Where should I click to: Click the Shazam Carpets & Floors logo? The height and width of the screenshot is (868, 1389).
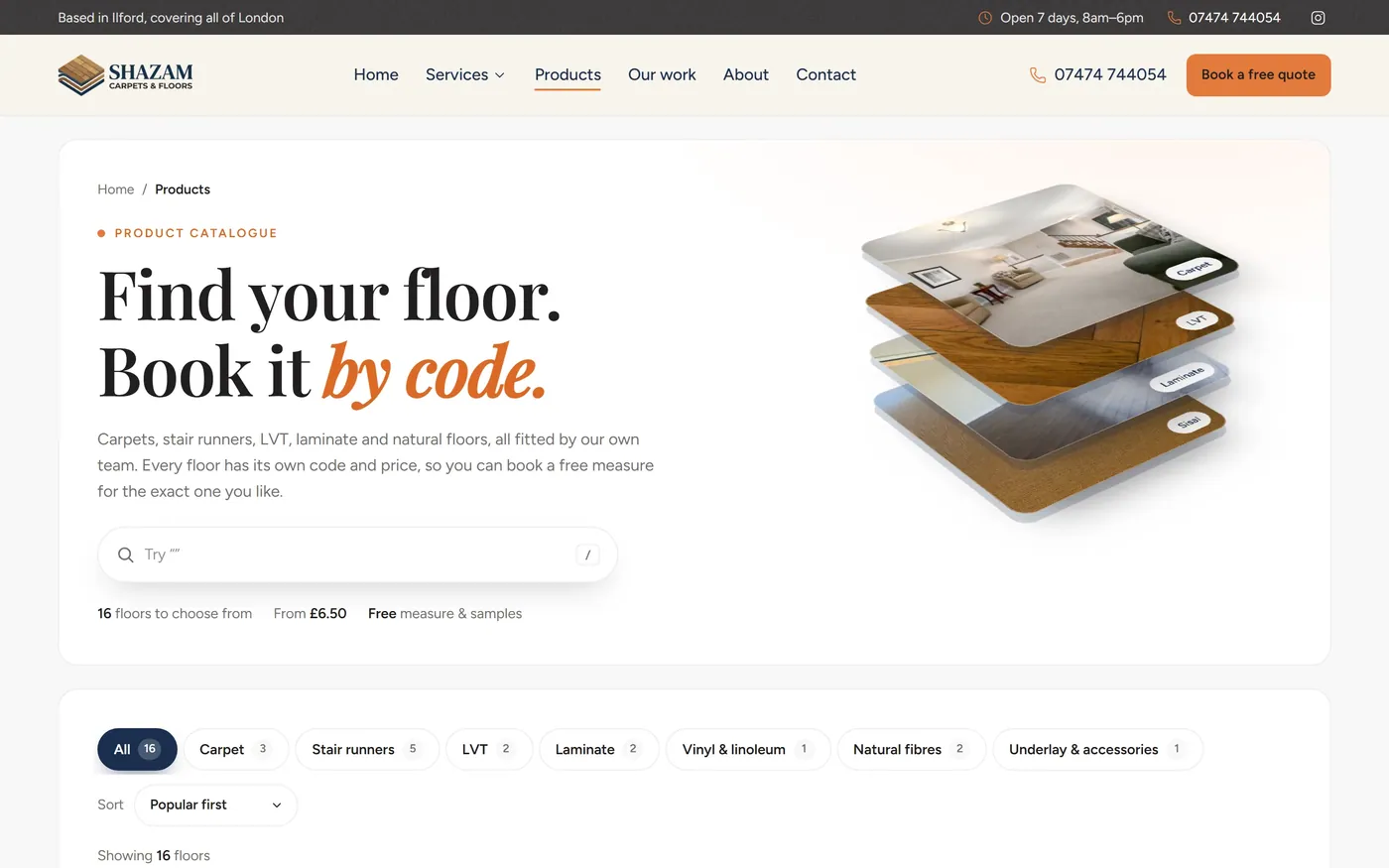click(125, 75)
